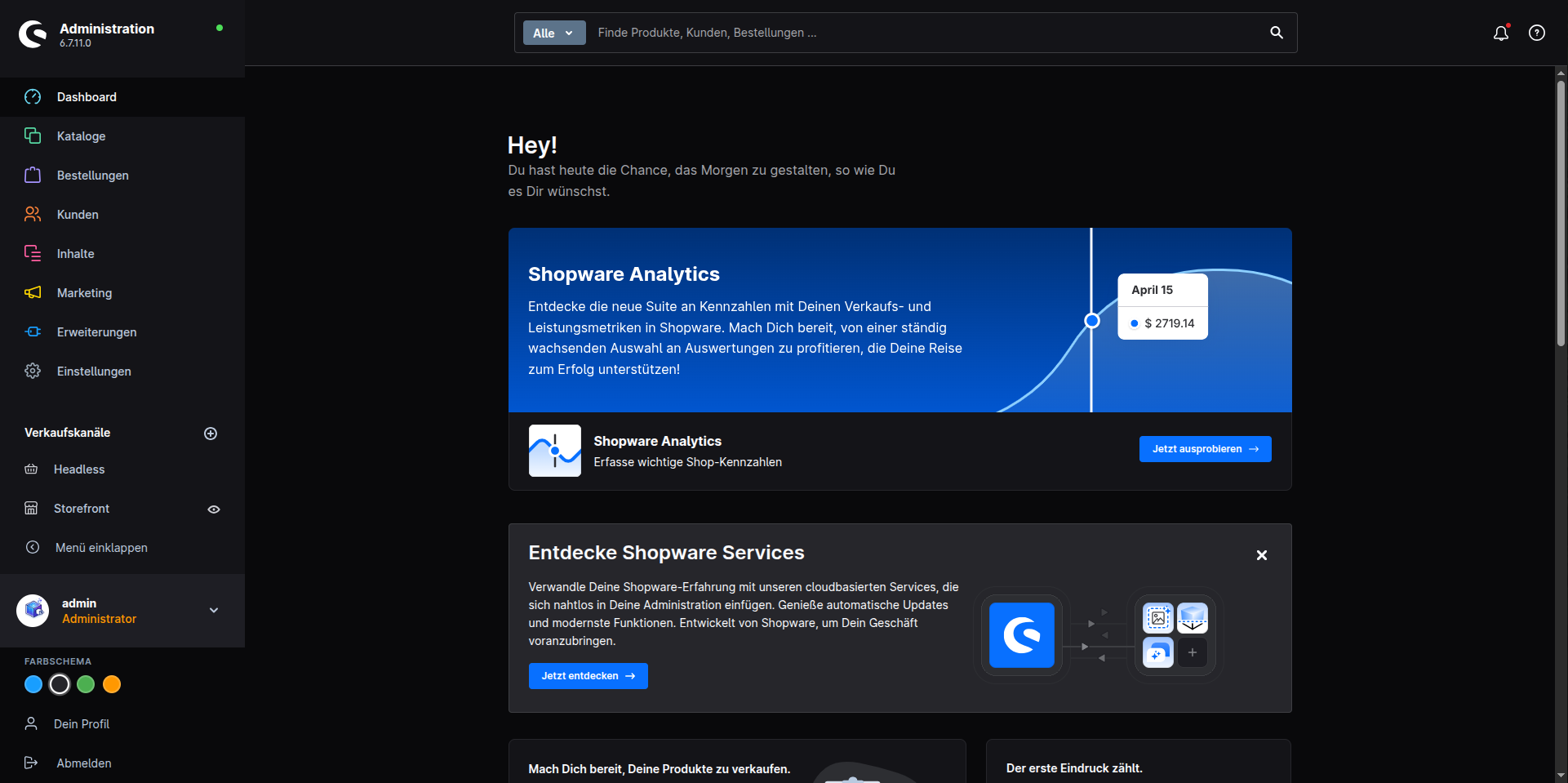Click Jetzt ausprobieren button
1568x783 pixels.
tap(1206, 449)
